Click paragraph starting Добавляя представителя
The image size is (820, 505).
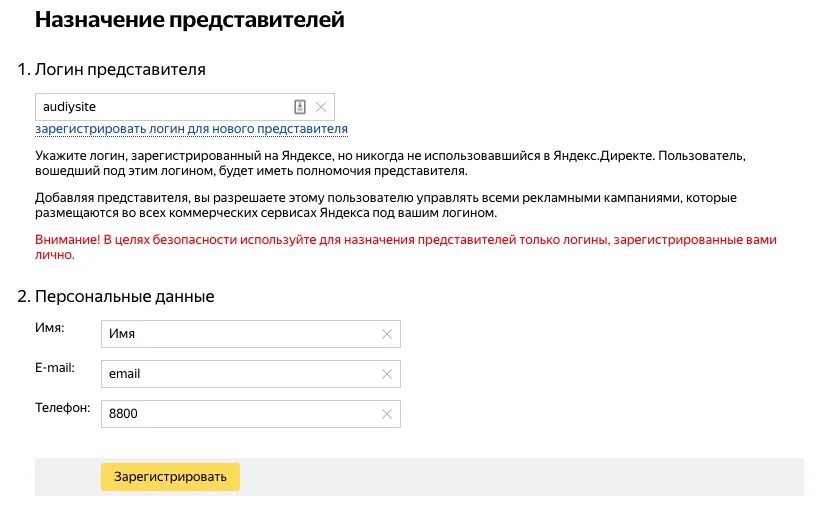tap(386, 205)
